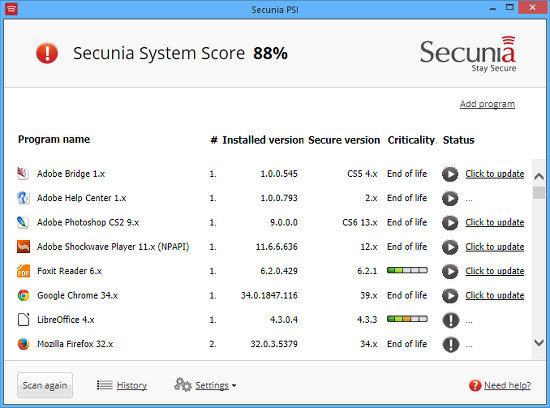
Task: Click the Foxit Reader PDF icon
Action: [23, 271]
